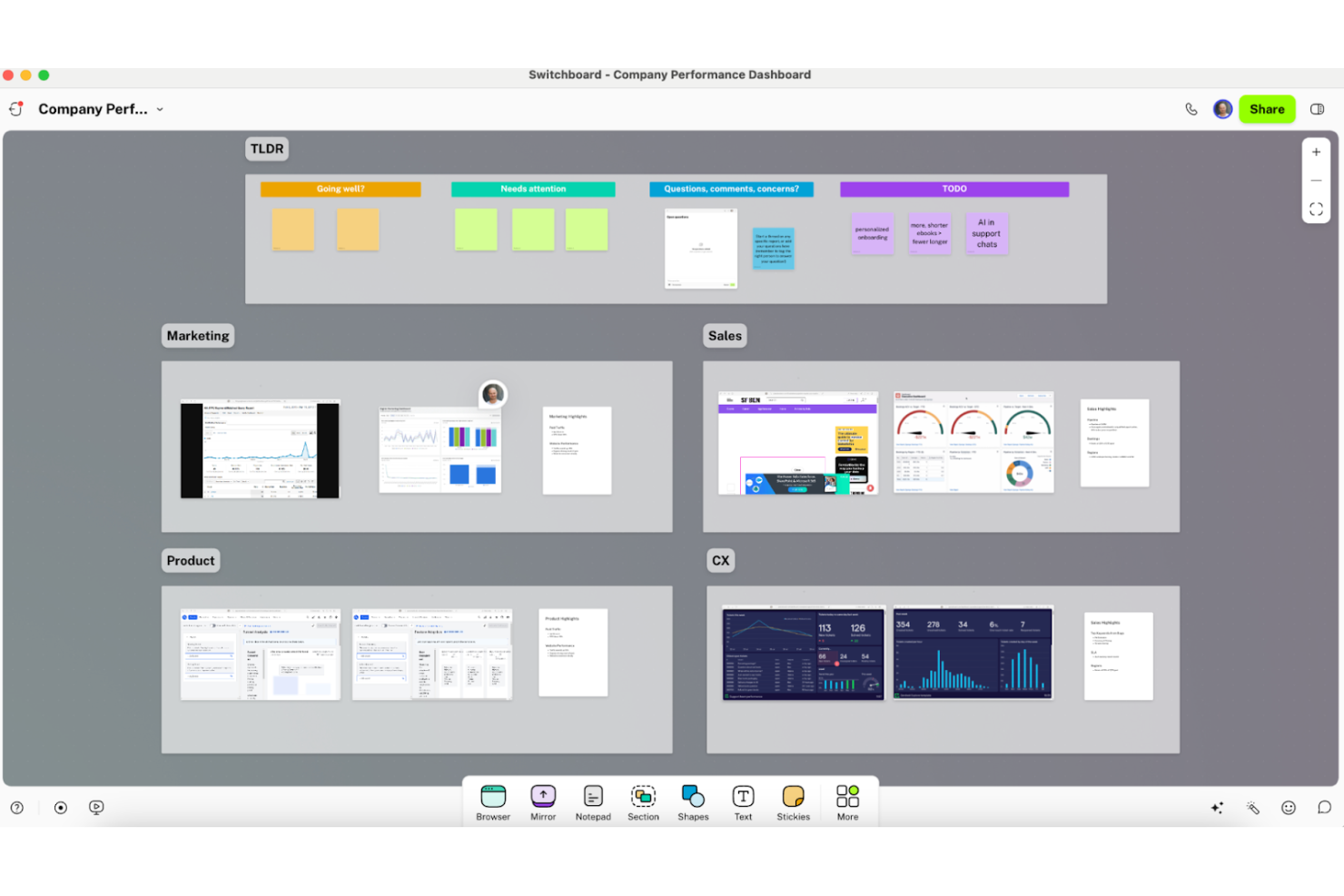
Task: Click collaborator avatar on Marketing dashboard
Action: [493, 394]
